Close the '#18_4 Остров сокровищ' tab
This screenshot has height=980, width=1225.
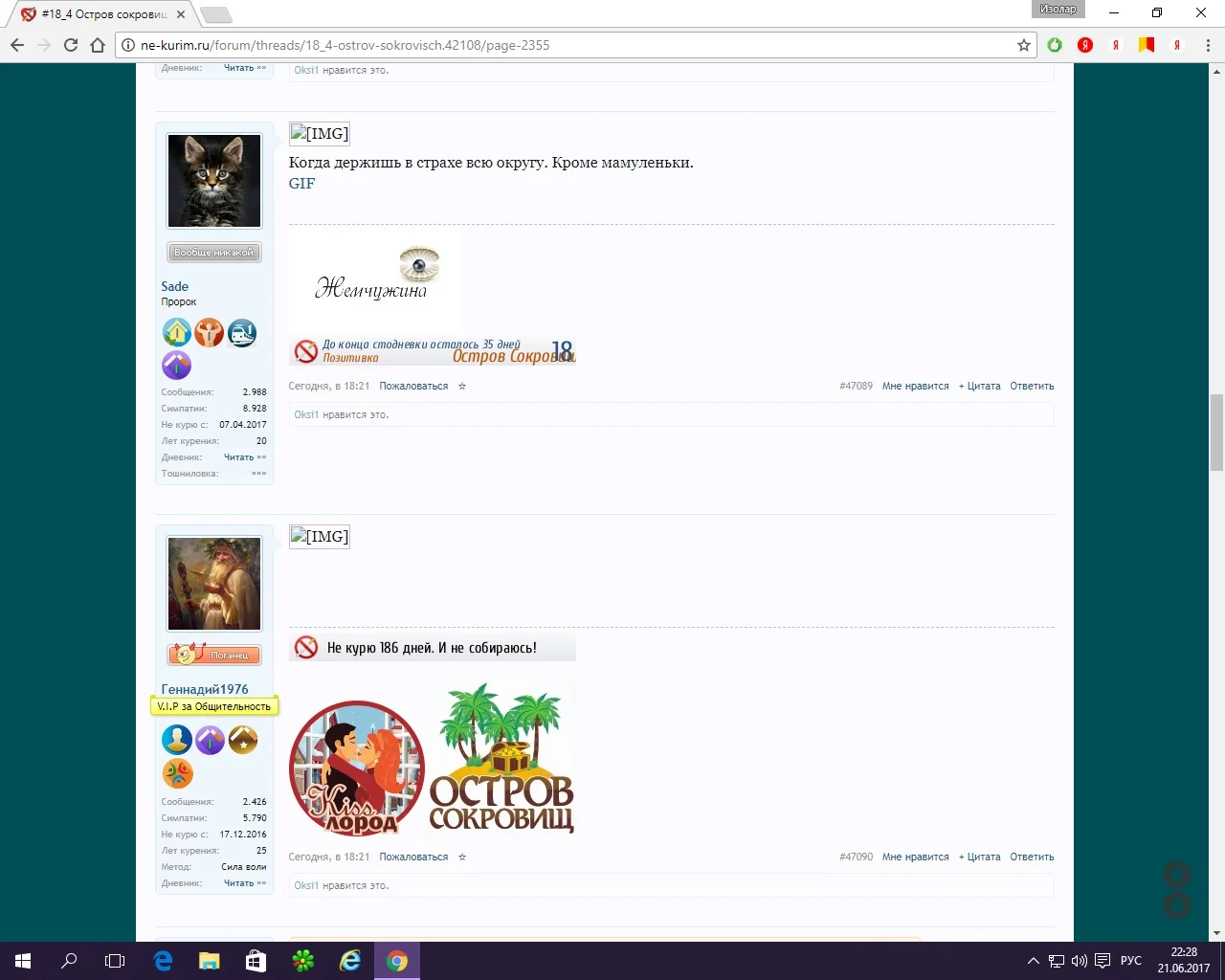tap(181, 14)
